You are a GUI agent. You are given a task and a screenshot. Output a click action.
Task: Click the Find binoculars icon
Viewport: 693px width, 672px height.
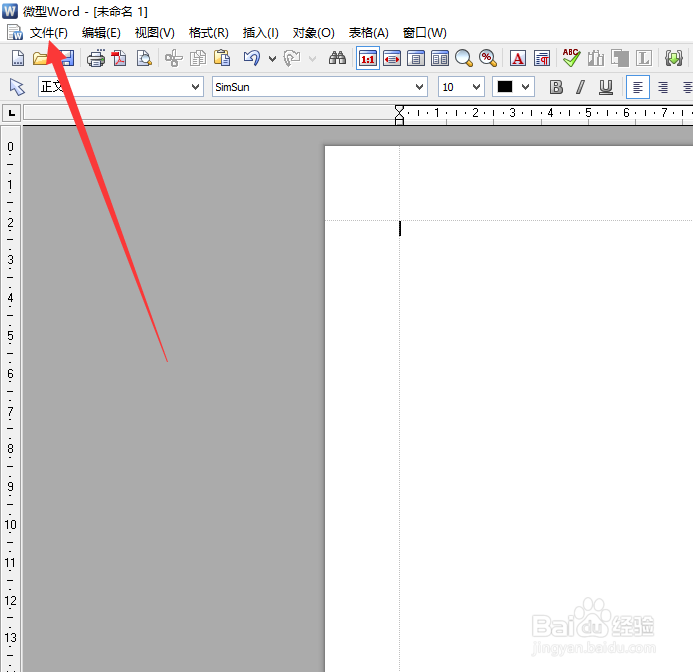pyautogui.click(x=337, y=58)
